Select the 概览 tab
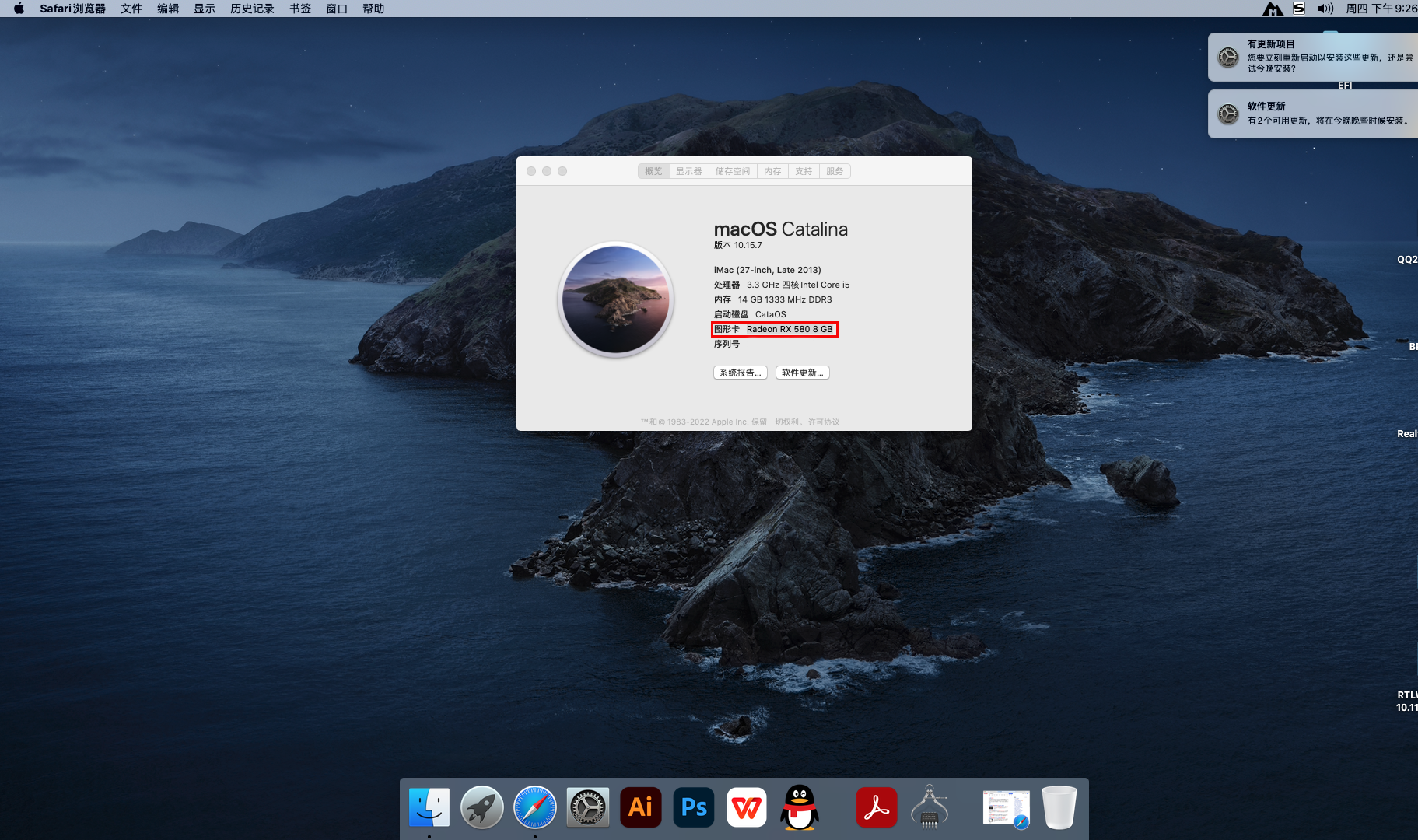This screenshot has width=1418, height=840. click(x=653, y=171)
